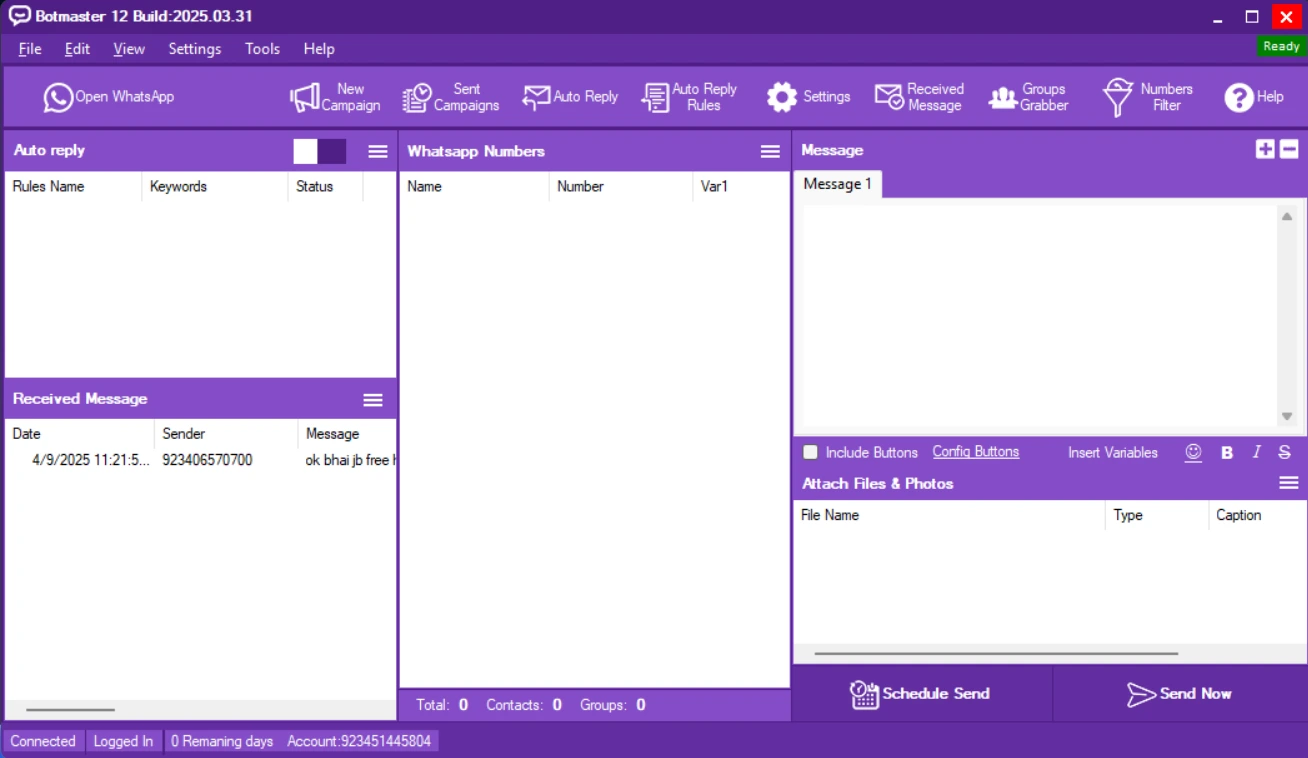
Task: Start a New Campaign
Action: click(x=335, y=97)
